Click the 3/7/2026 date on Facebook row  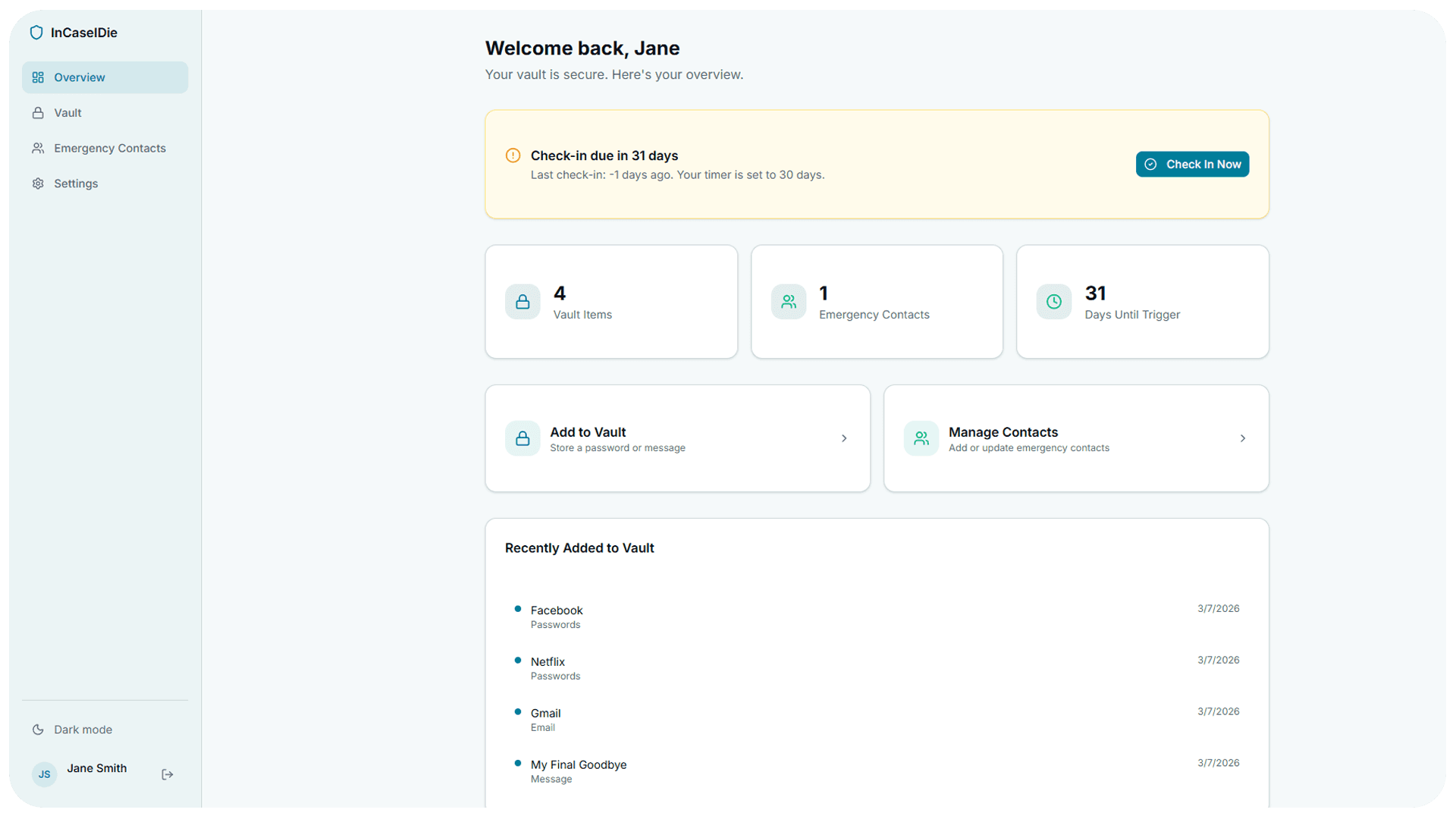[x=1218, y=609]
